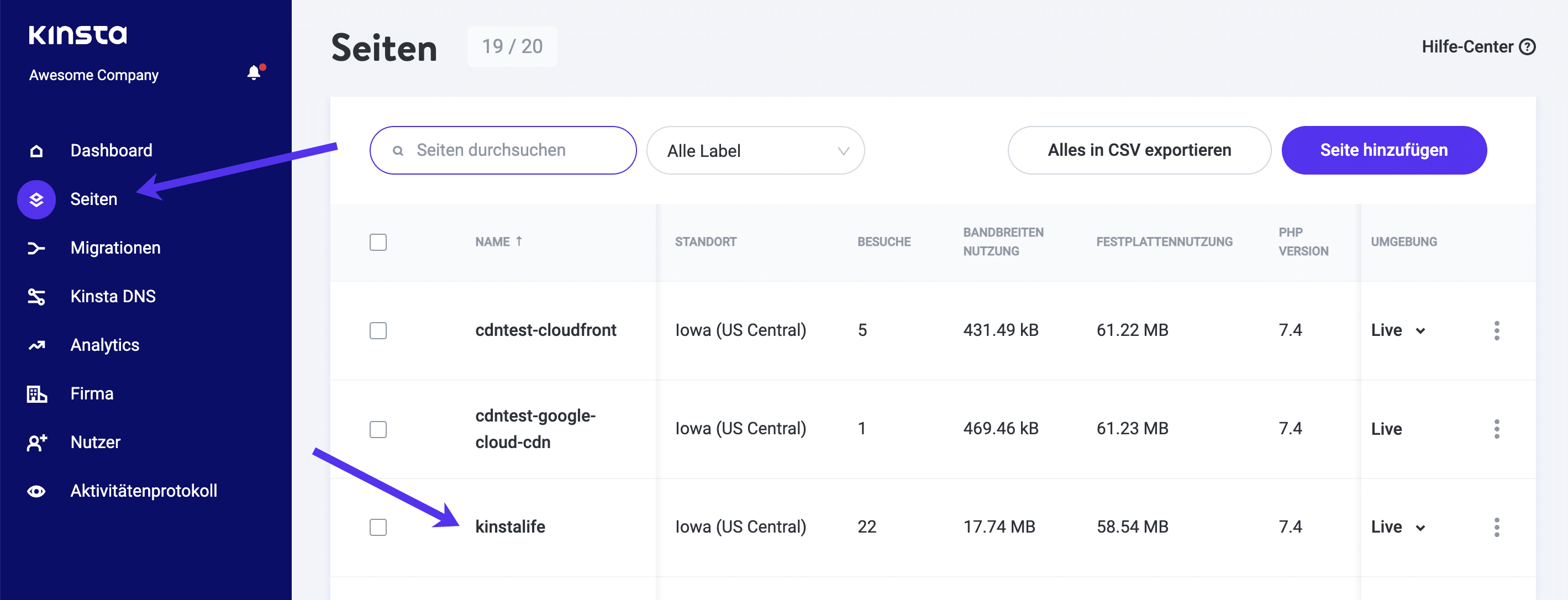Open Nutzer in the sidebar
1568x600 pixels.
point(96,443)
